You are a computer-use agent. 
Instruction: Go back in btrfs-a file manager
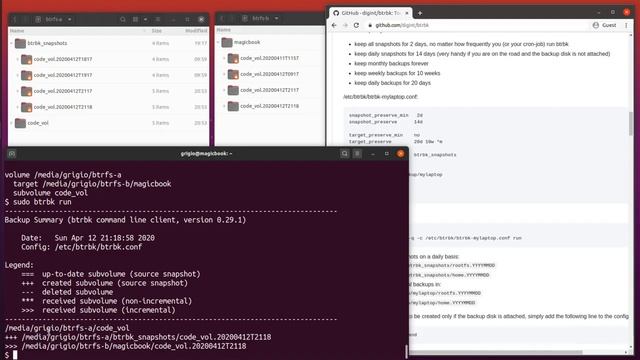coord(15,19)
